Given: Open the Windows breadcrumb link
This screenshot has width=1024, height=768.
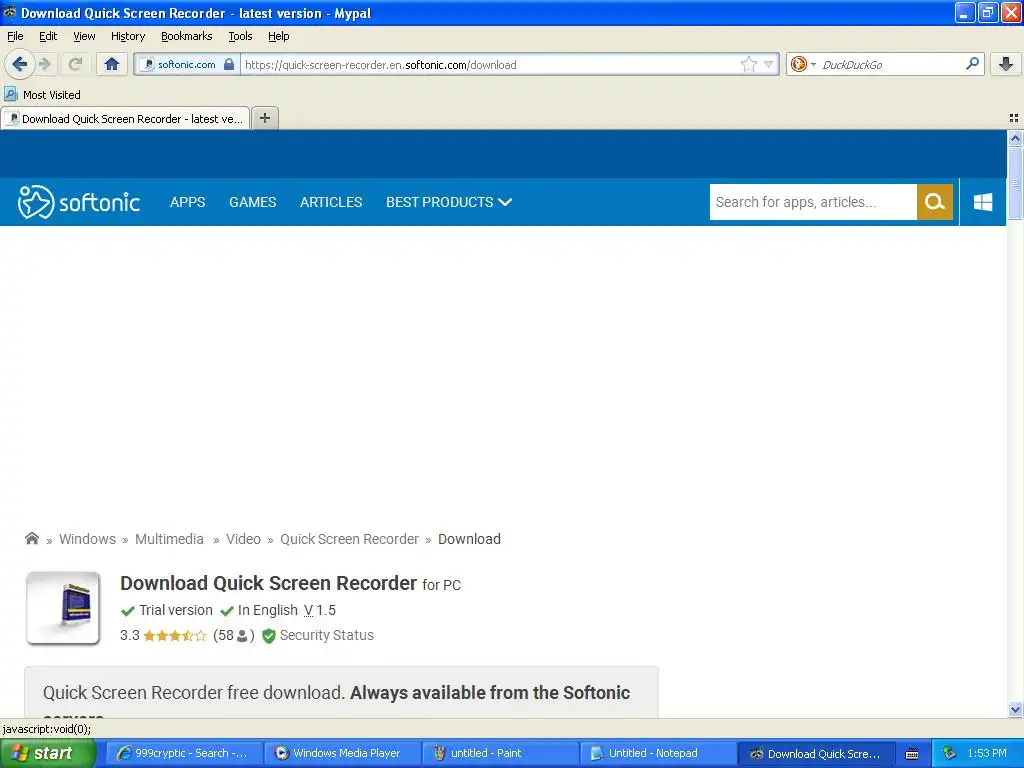Looking at the screenshot, I should (x=88, y=539).
